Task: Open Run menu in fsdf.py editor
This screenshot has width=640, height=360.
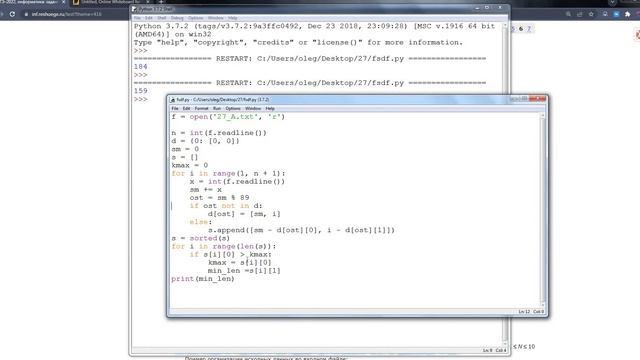Action: coord(217,109)
